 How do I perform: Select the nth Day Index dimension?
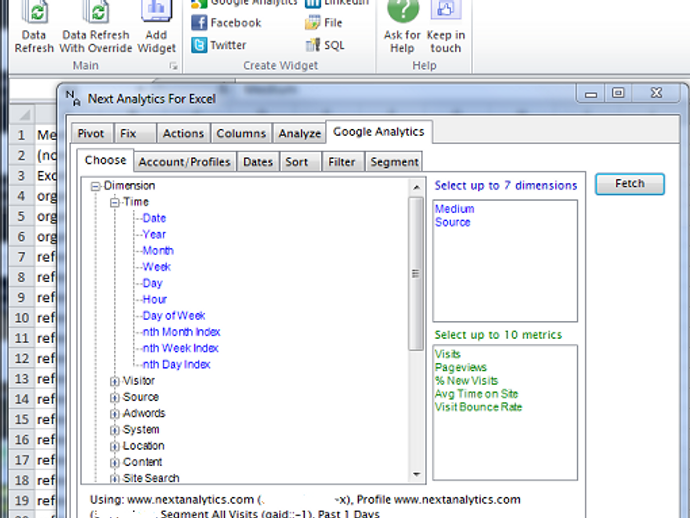[176, 365]
